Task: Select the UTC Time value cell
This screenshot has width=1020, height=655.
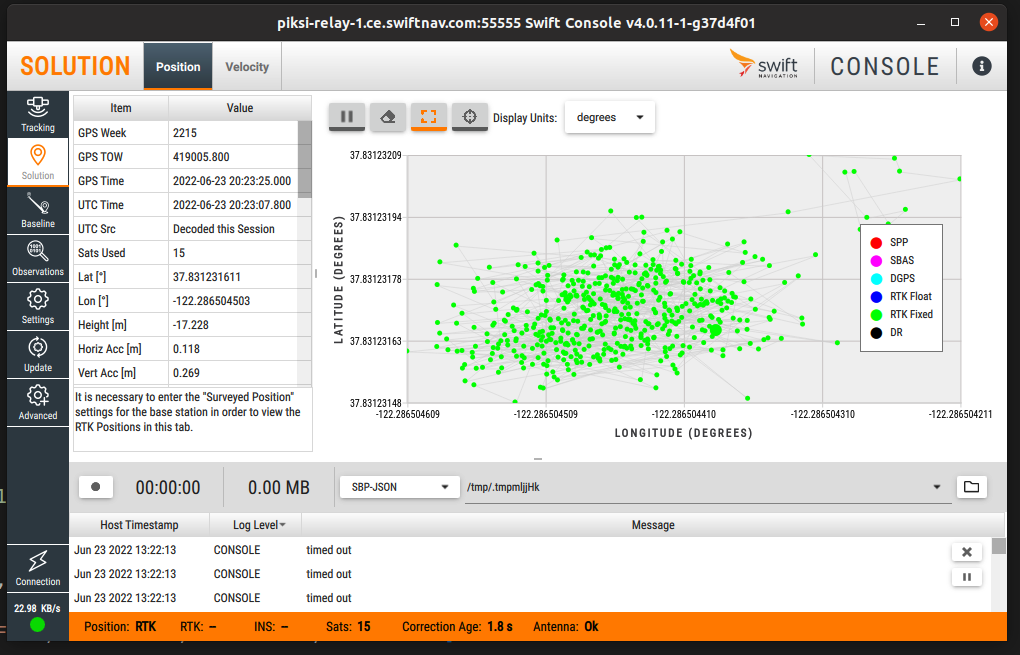Action: [233, 205]
